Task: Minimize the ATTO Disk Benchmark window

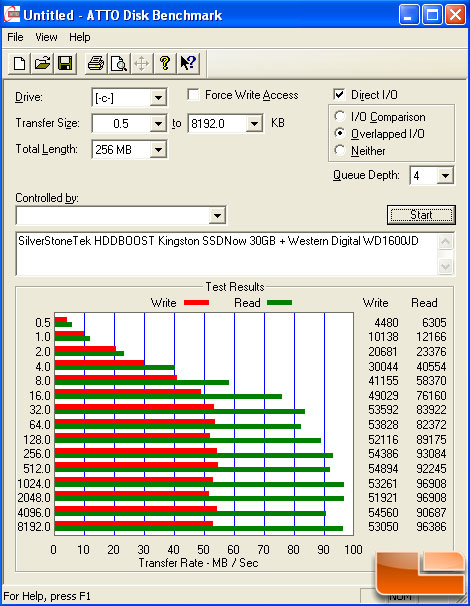Action: [409, 15]
